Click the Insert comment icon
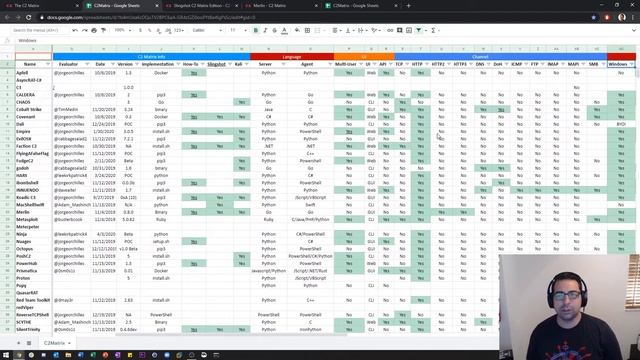 [x=400, y=30]
